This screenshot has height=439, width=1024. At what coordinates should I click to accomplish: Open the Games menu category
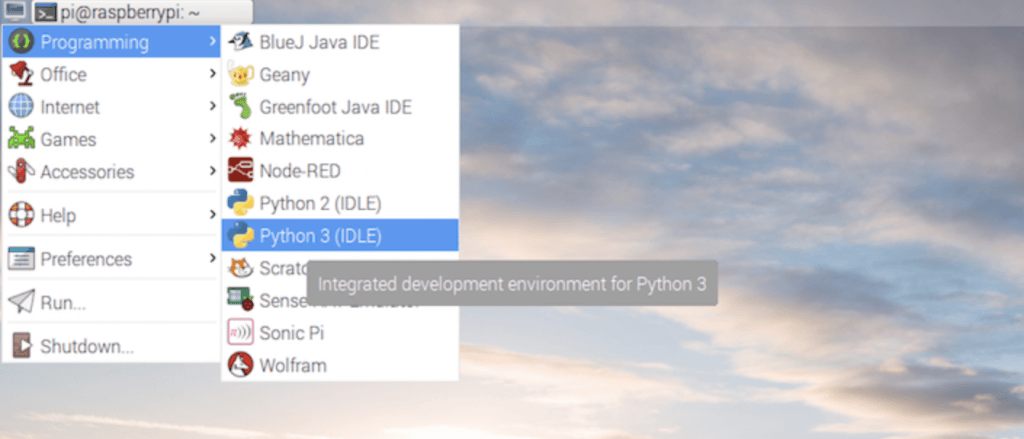[x=112, y=139]
